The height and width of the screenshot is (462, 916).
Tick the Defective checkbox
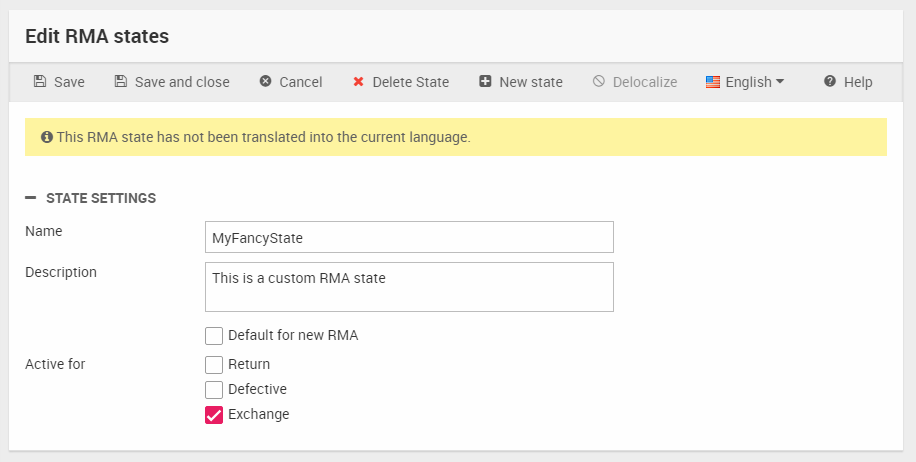click(x=214, y=390)
